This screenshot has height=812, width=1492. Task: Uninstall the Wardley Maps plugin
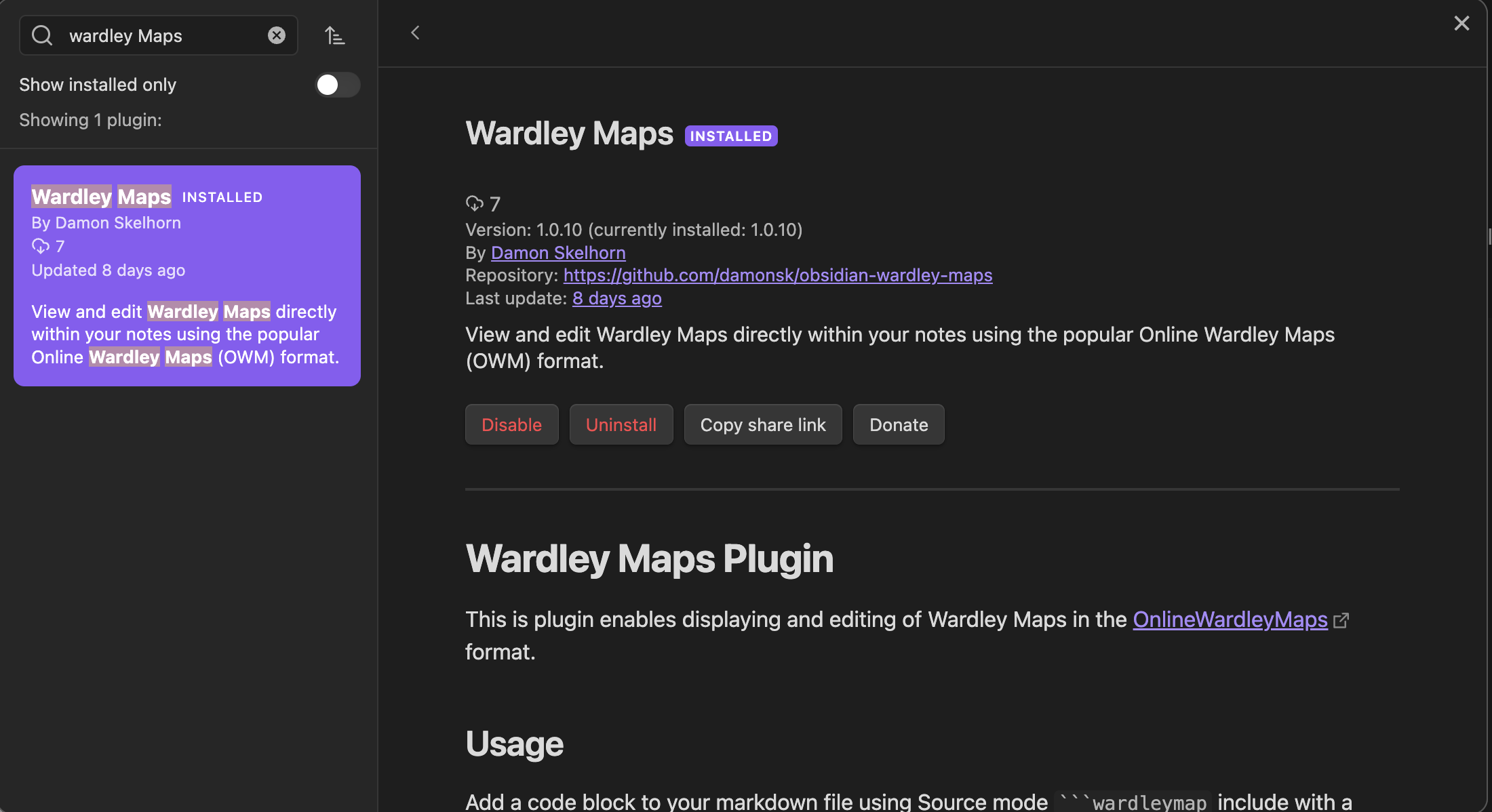tap(621, 425)
